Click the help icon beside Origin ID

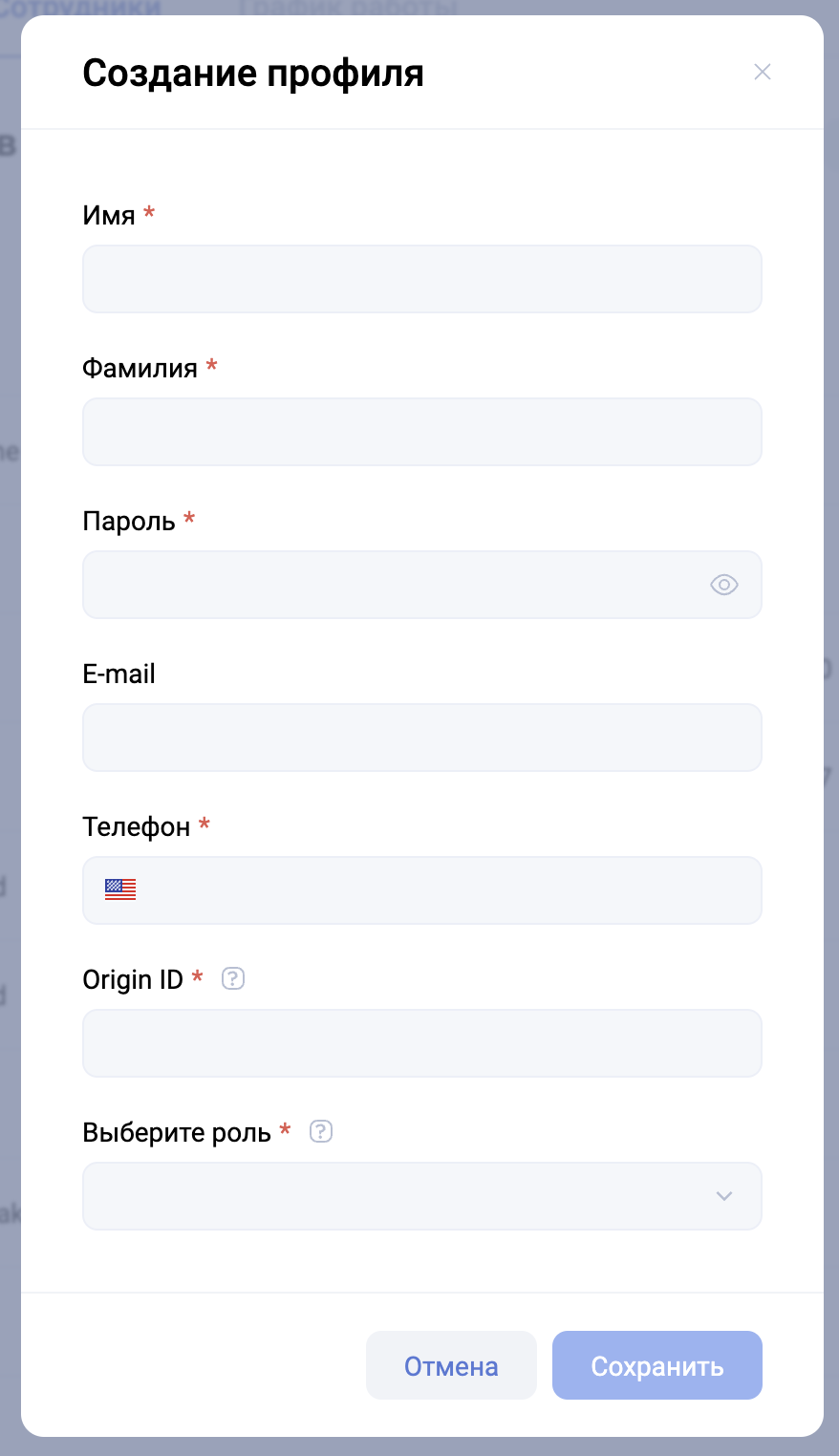233,979
